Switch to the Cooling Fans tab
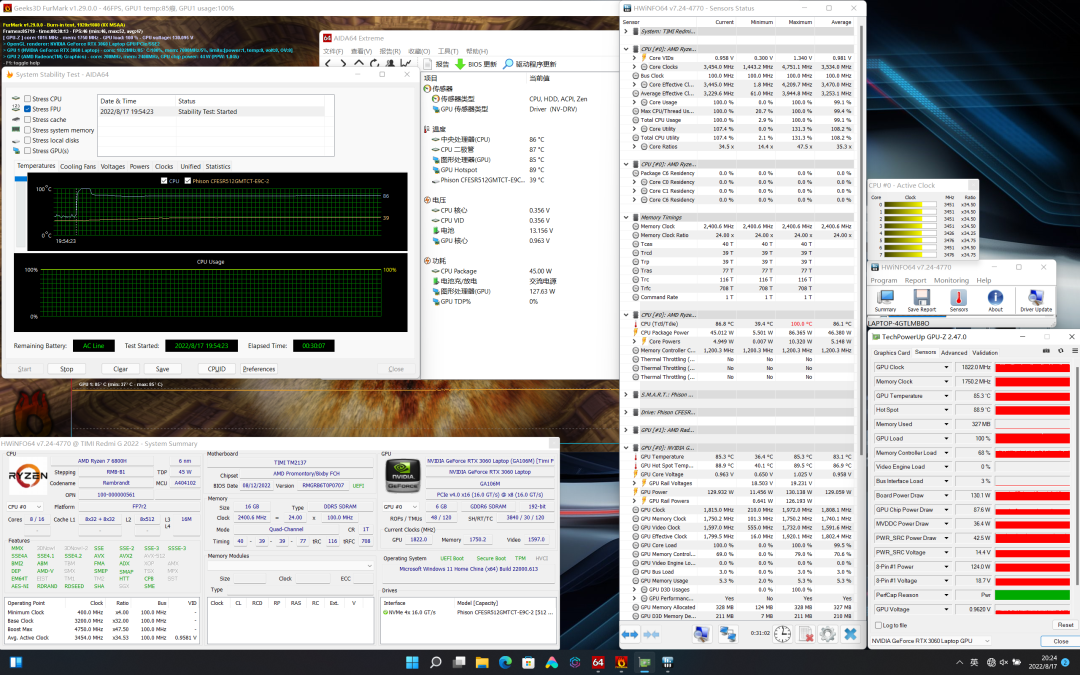The image size is (1080, 675). click(78, 166)
